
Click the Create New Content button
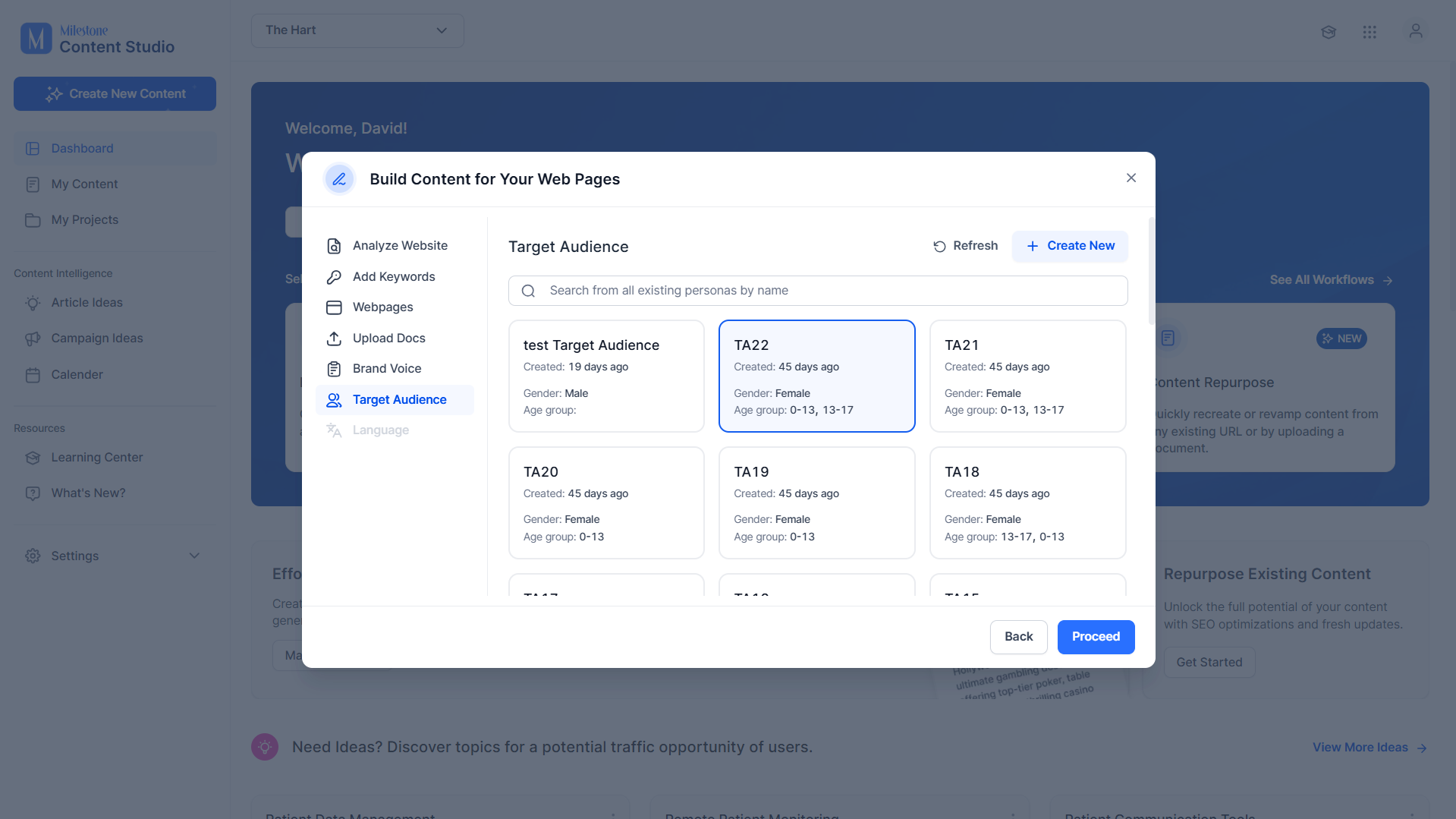(115, 94)
